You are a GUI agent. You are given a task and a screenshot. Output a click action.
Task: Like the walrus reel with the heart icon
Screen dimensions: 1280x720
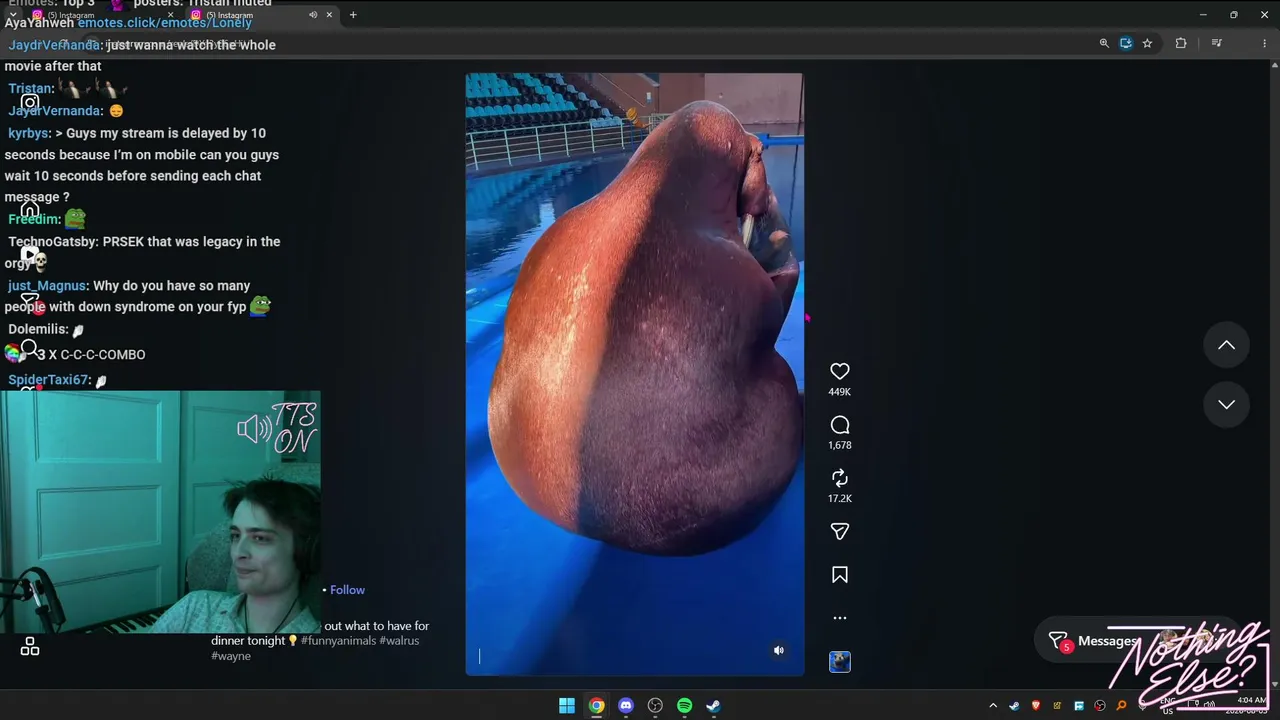[x=840, y=371]
